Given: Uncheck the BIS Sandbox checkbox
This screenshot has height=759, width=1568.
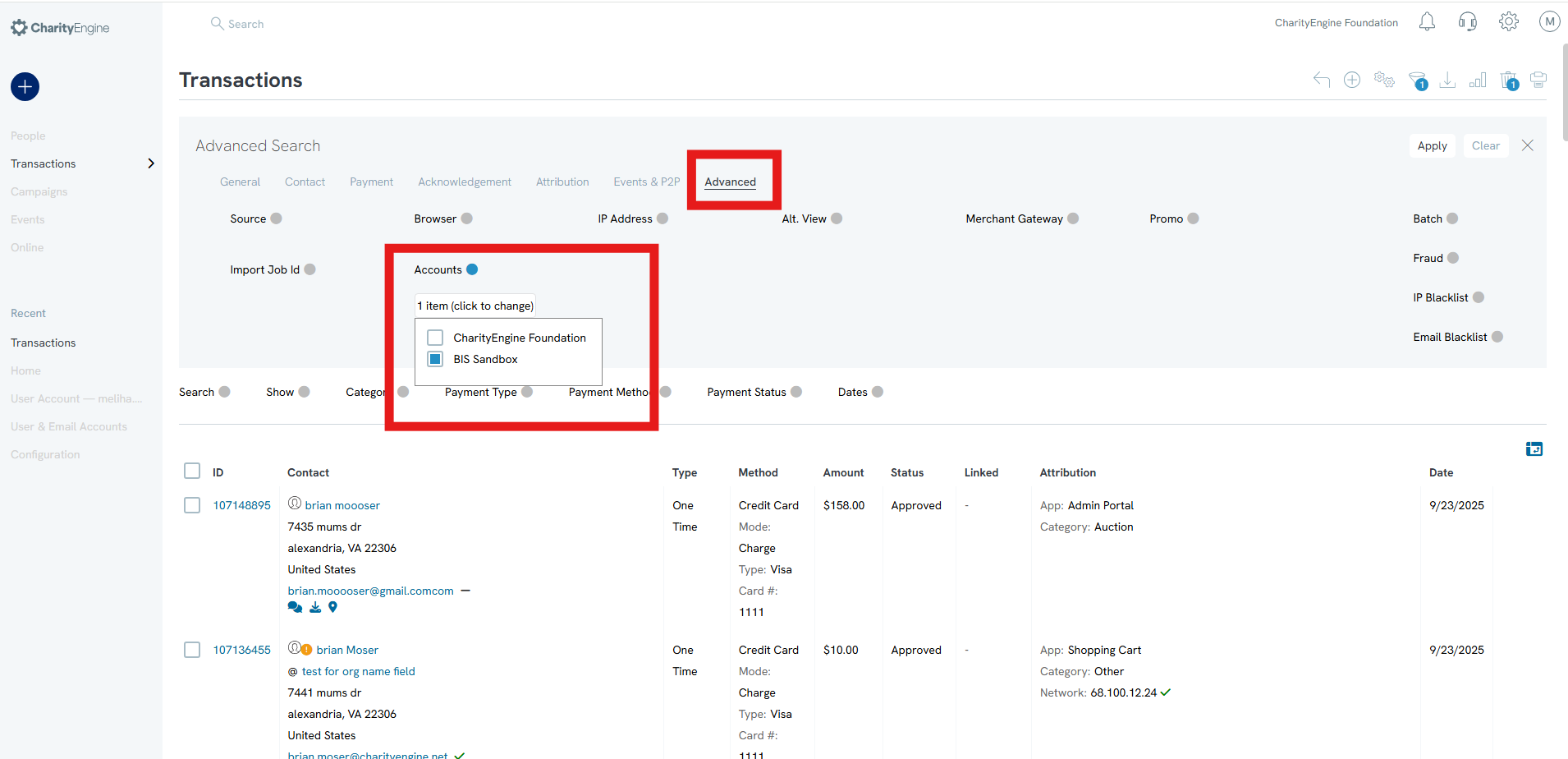Looking at the screenshot, I should 435,359.
